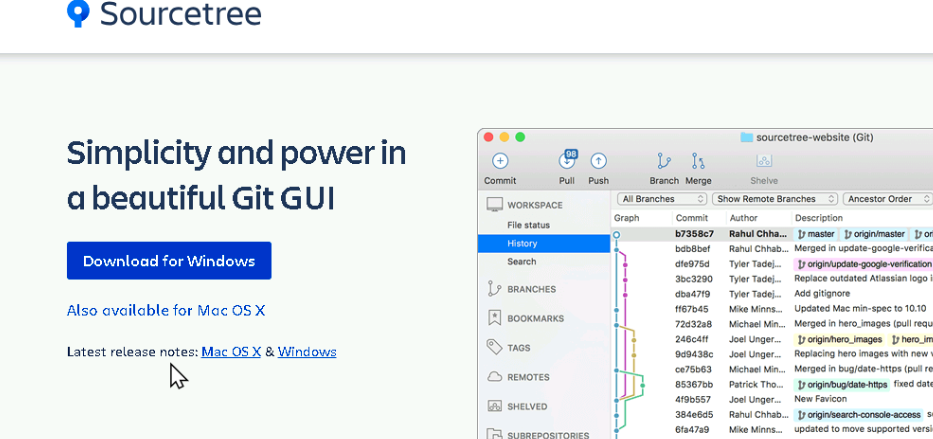Select commit 4f9b557 New Favicon
This screenshot has width=933, height=439.
(x=772, y=399)
